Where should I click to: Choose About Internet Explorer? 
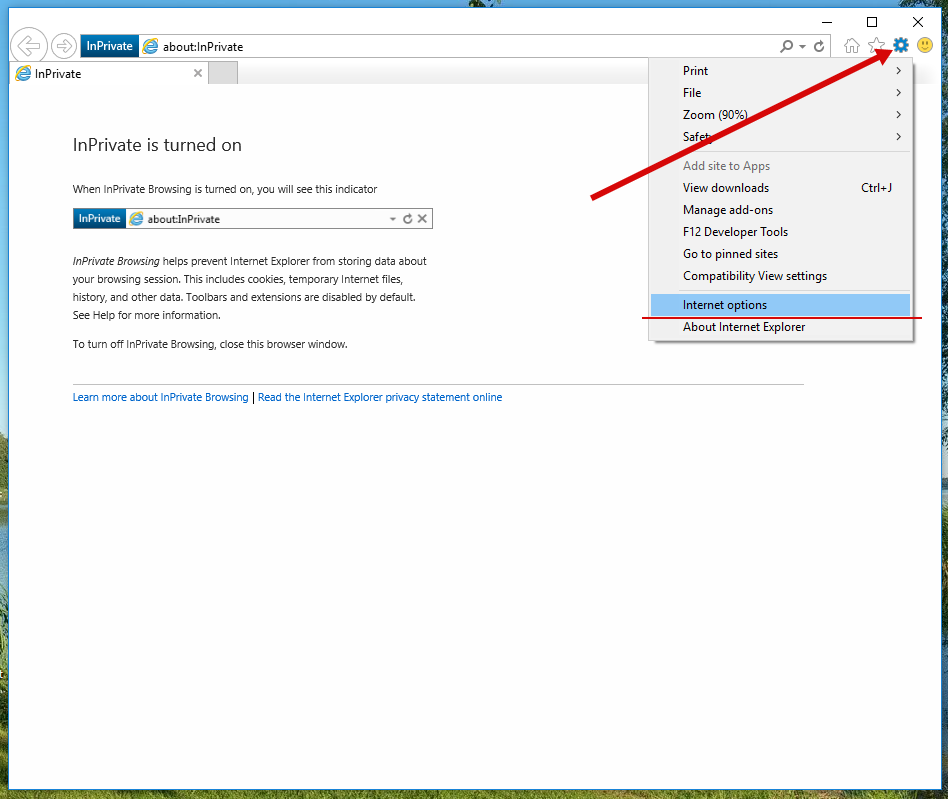click(x=780, y=327)
